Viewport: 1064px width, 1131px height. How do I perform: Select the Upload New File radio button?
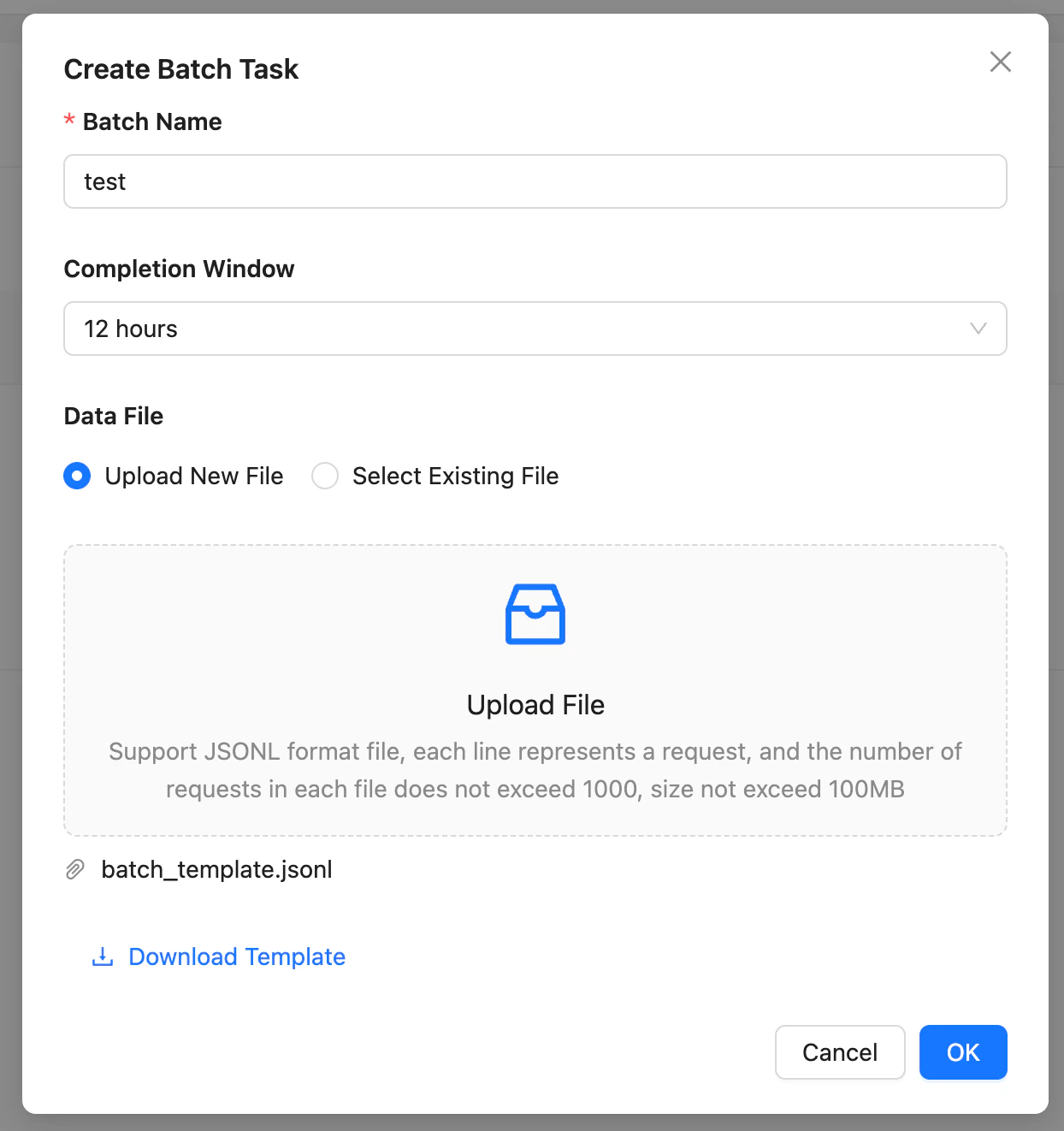tap(77, 476)
